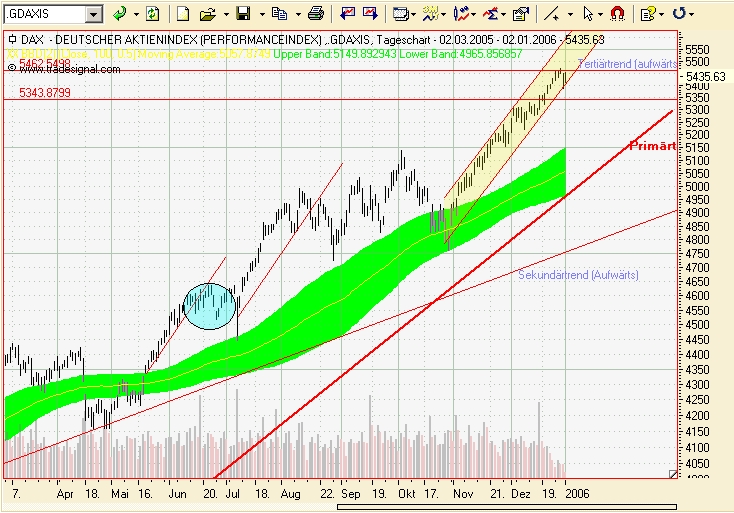The width and height of the screenshot is (734, 513).
Task: Click the 'Sekundärtrend (Aufwärts)' label
Action: pos(578,275)
